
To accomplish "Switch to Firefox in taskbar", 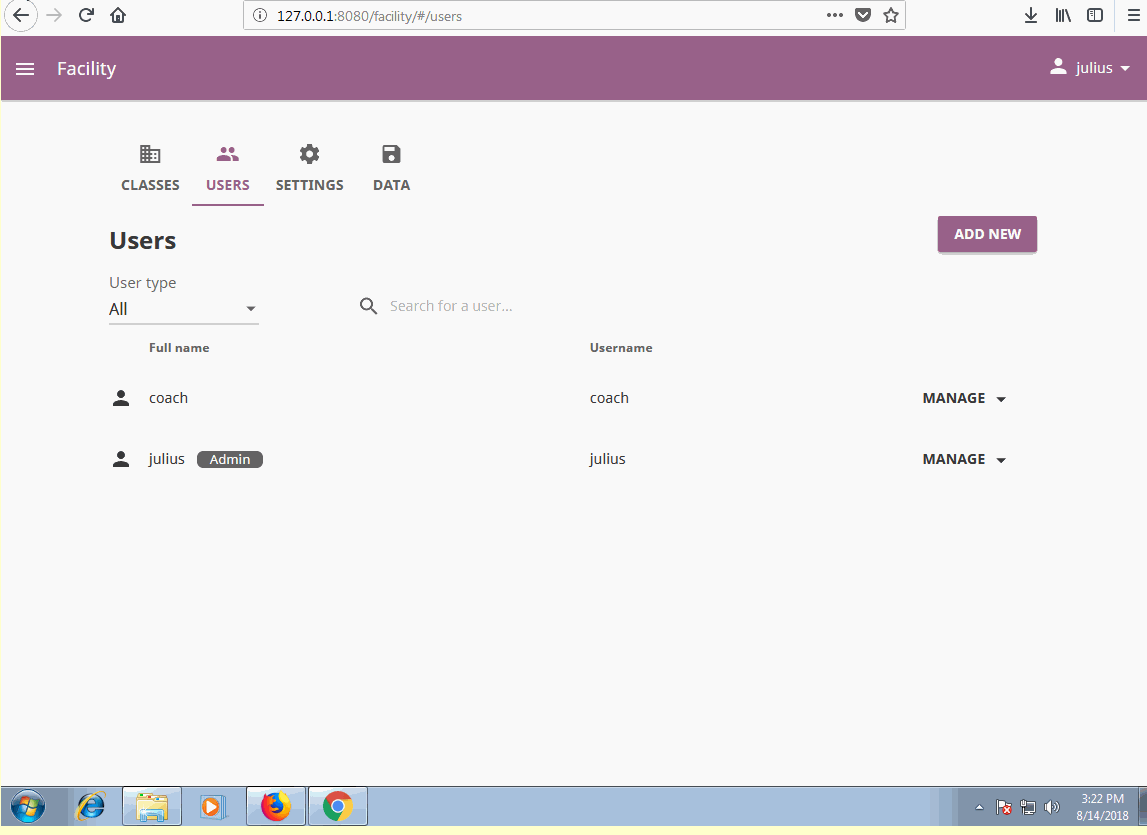I will pyautogui.click(x=276, y=806).
